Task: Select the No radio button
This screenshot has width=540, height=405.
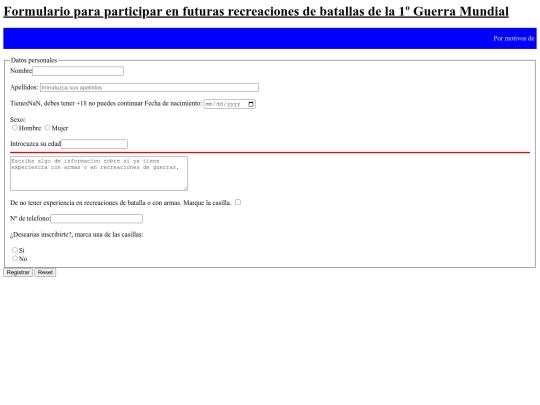Action: point(15,258)
